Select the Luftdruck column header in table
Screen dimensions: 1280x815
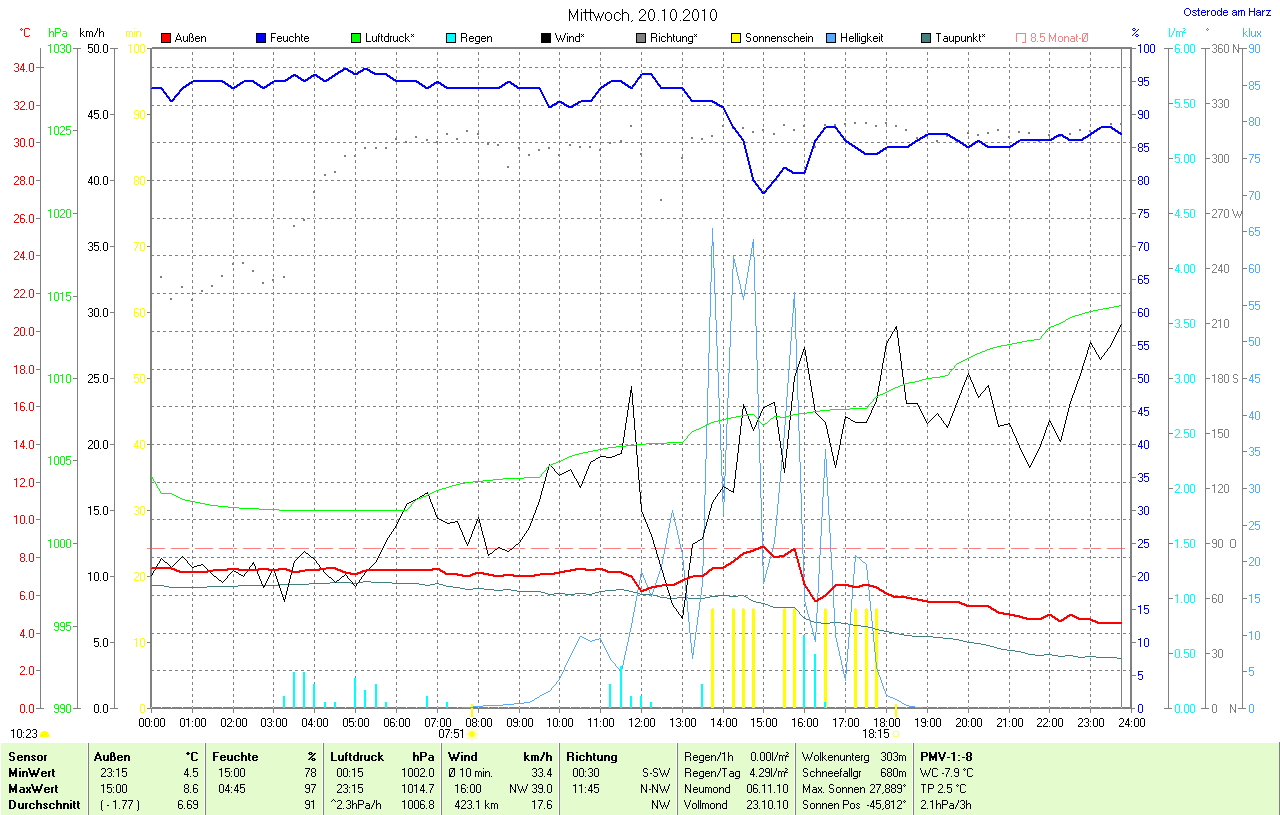[358, 757]
